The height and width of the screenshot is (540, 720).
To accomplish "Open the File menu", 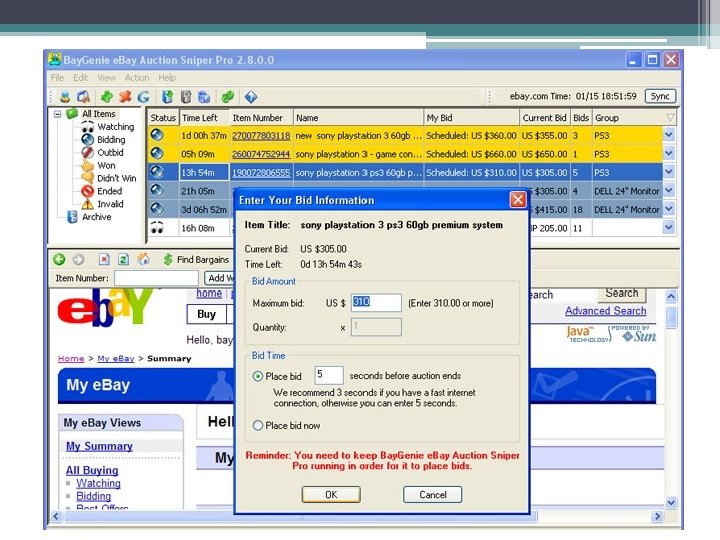I will point(57,78).
